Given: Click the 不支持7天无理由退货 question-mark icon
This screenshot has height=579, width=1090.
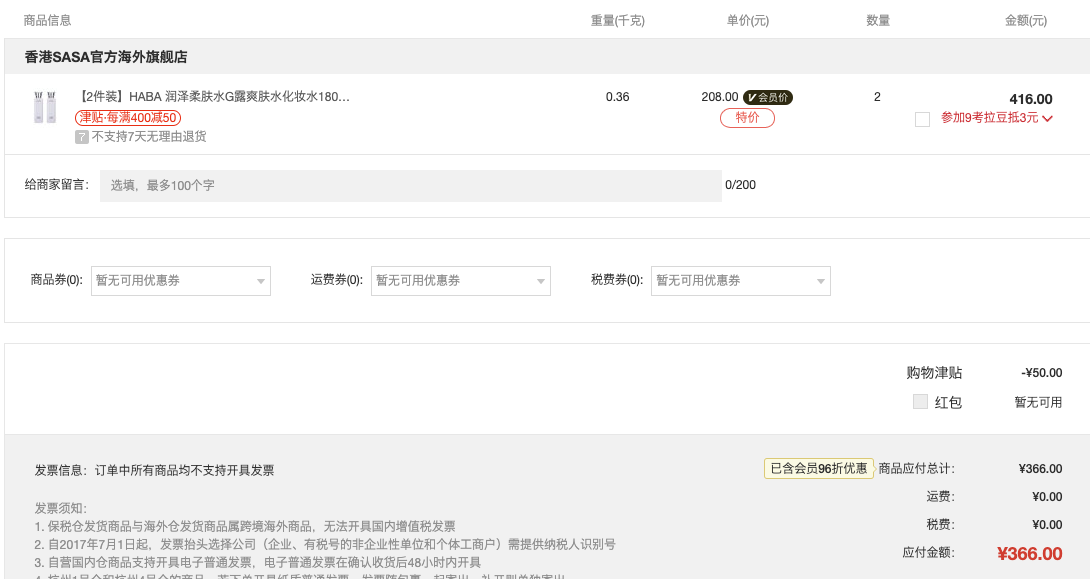Looking at the screenshot, I should (x=82, y=137).
